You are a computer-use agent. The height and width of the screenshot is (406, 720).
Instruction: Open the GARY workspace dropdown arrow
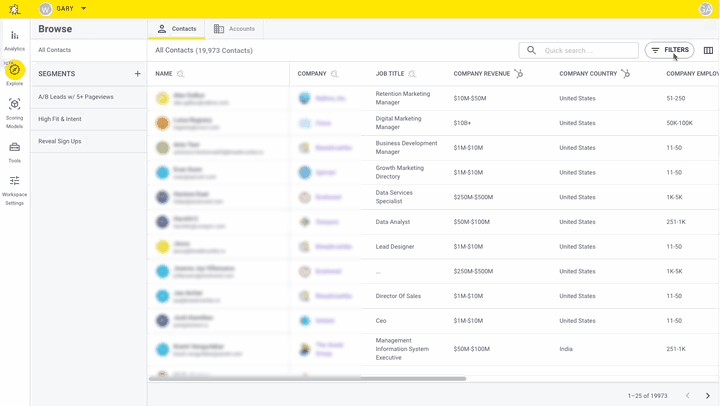[83, 8]
